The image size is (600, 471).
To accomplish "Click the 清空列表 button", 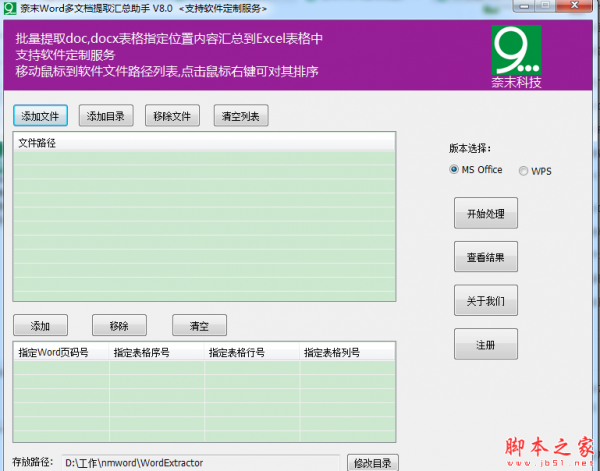I will [241, 116].
